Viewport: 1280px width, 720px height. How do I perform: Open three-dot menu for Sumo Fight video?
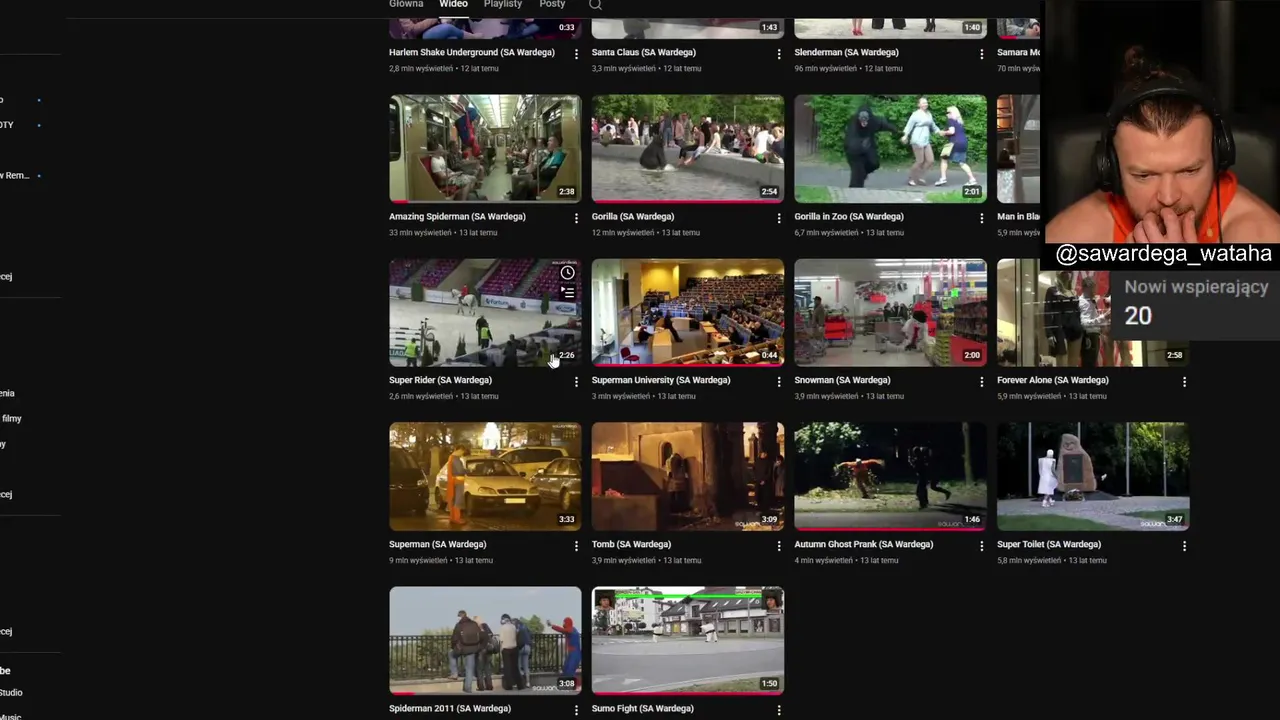(x=779, y=710)
